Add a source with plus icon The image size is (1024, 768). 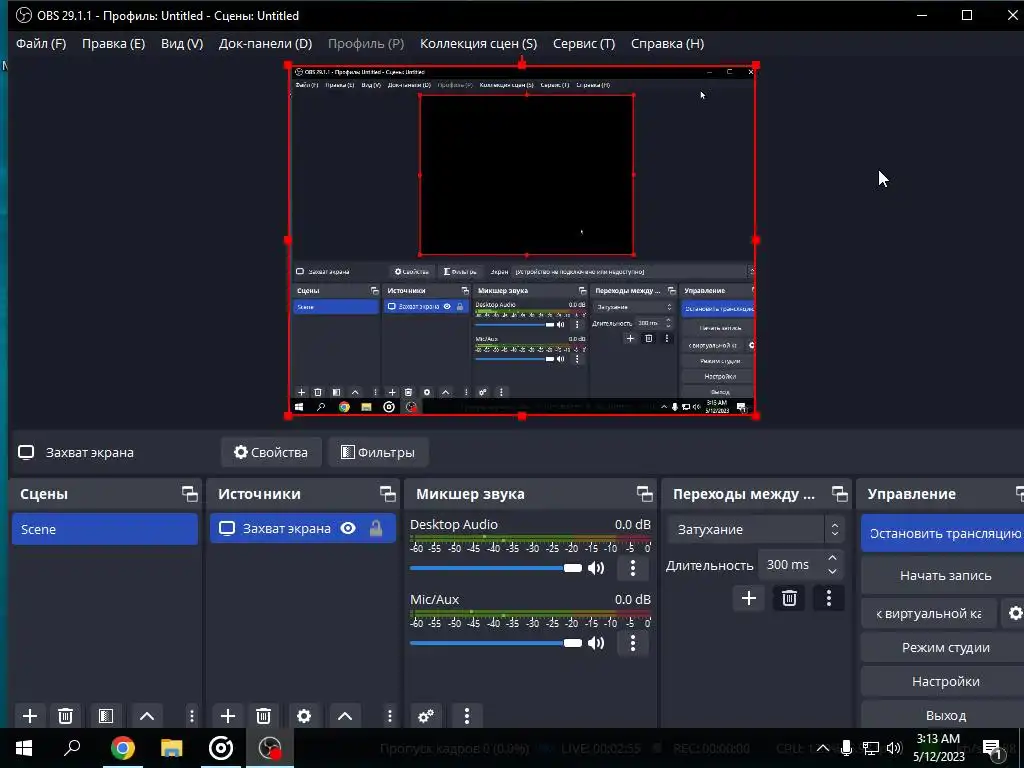pyautogui.click(x=227, y=716)
